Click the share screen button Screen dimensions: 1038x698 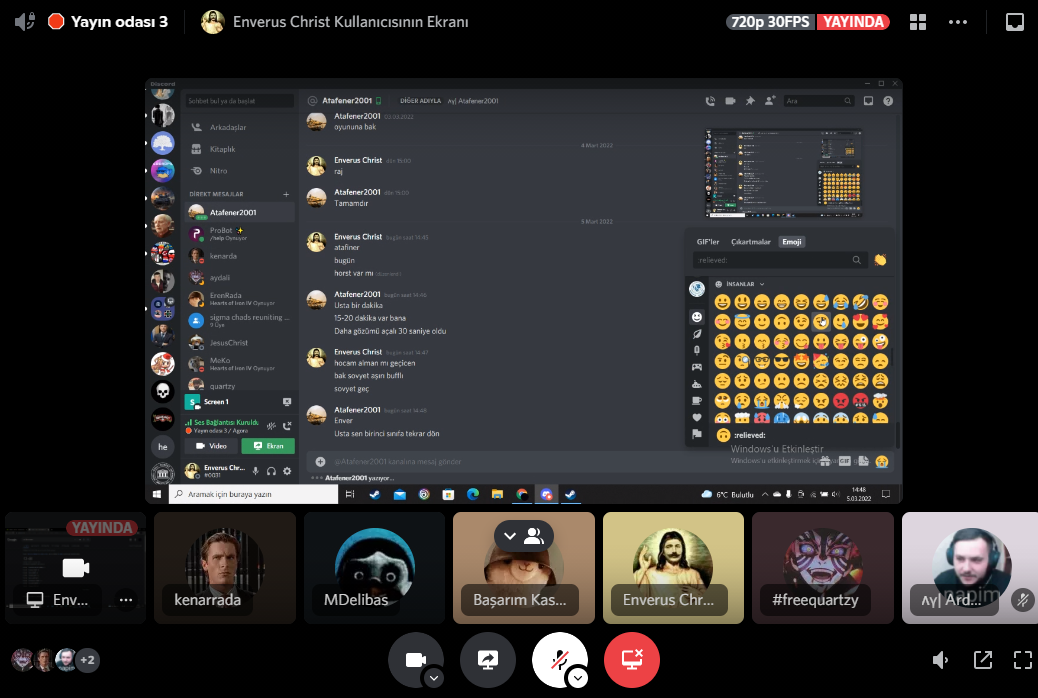487,660
